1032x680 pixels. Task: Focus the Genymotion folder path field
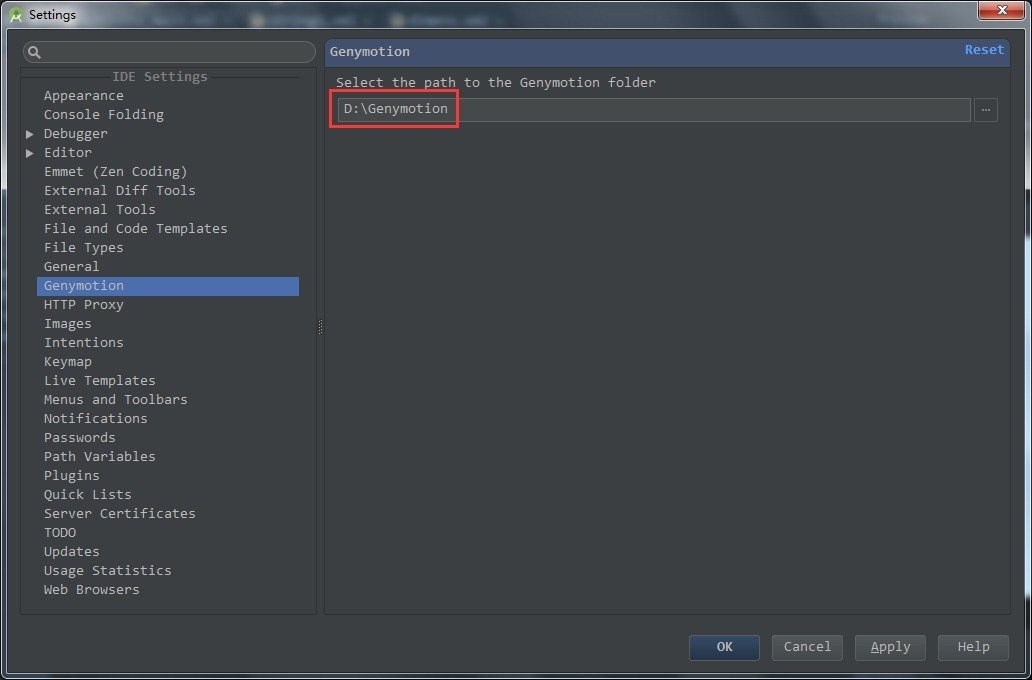(x=700, y=109)
